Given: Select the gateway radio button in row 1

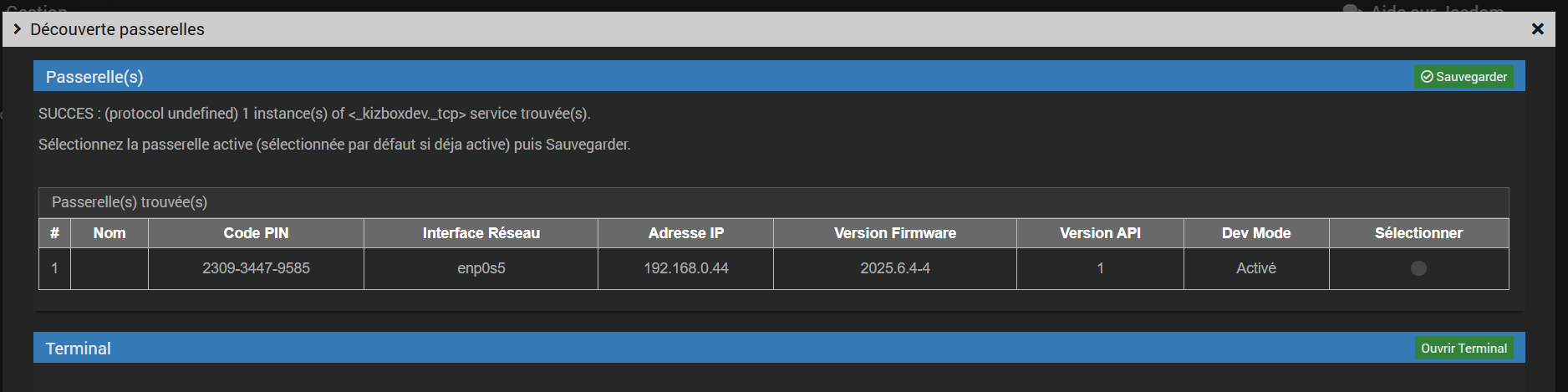Looking at the screenshot, I should 1418,268.
